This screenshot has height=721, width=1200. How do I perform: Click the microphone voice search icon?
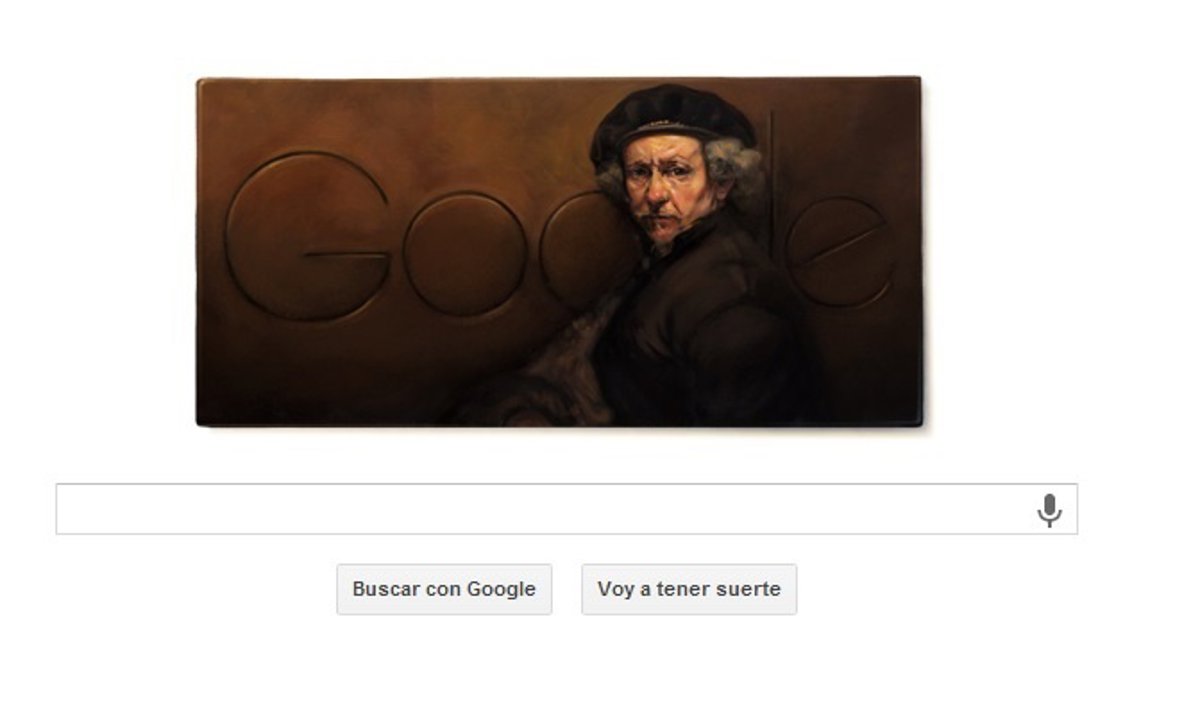pyautogui.click(x=1048, y=510)
